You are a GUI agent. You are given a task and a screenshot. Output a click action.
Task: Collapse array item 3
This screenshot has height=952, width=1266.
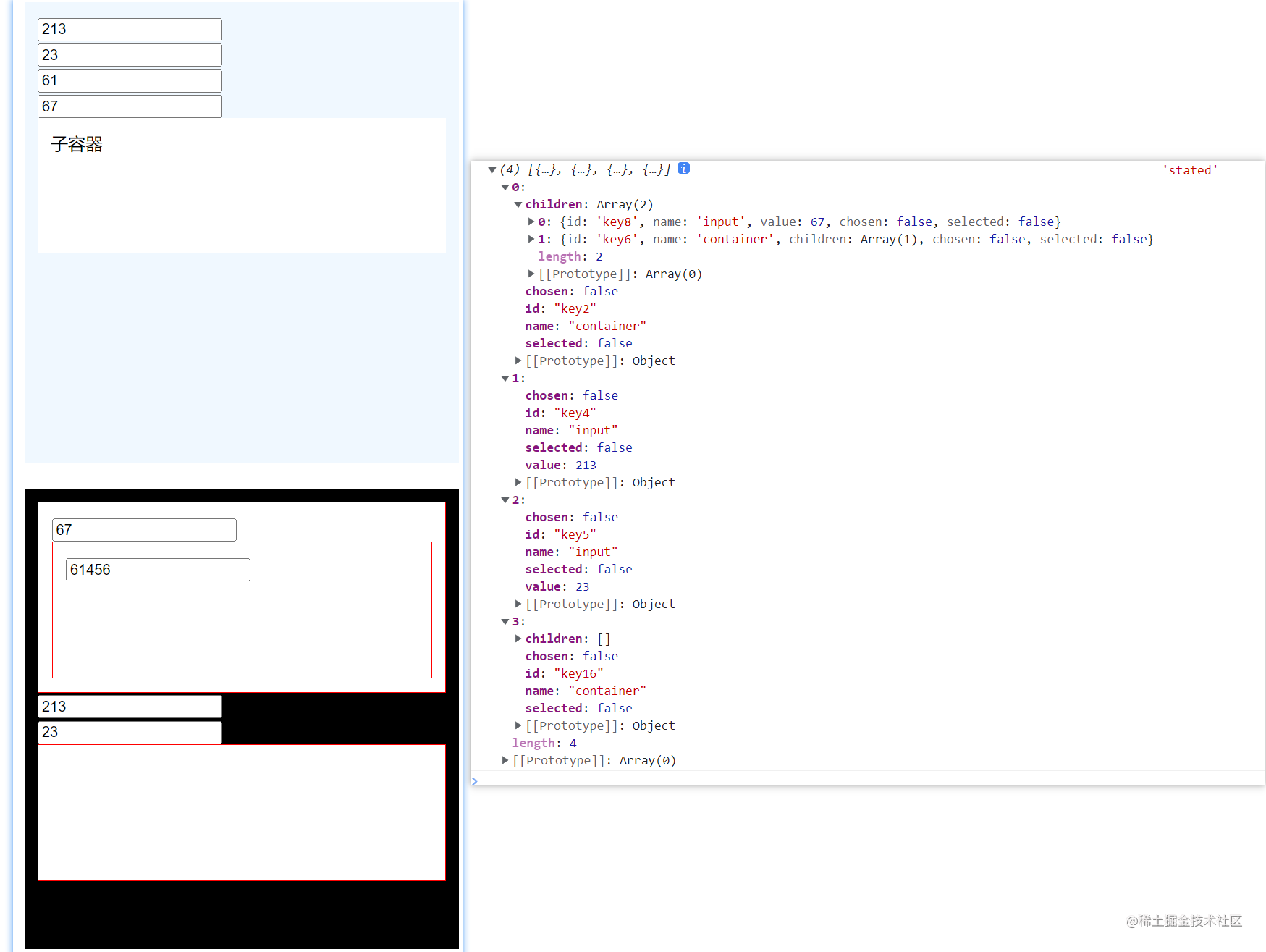[505, 622]
